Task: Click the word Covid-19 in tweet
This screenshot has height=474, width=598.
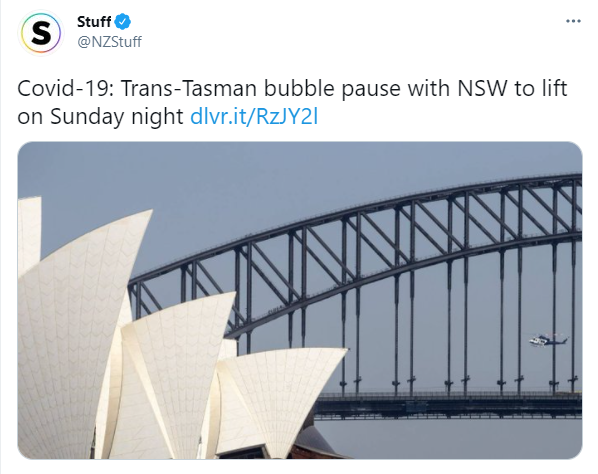Action: 65,88
